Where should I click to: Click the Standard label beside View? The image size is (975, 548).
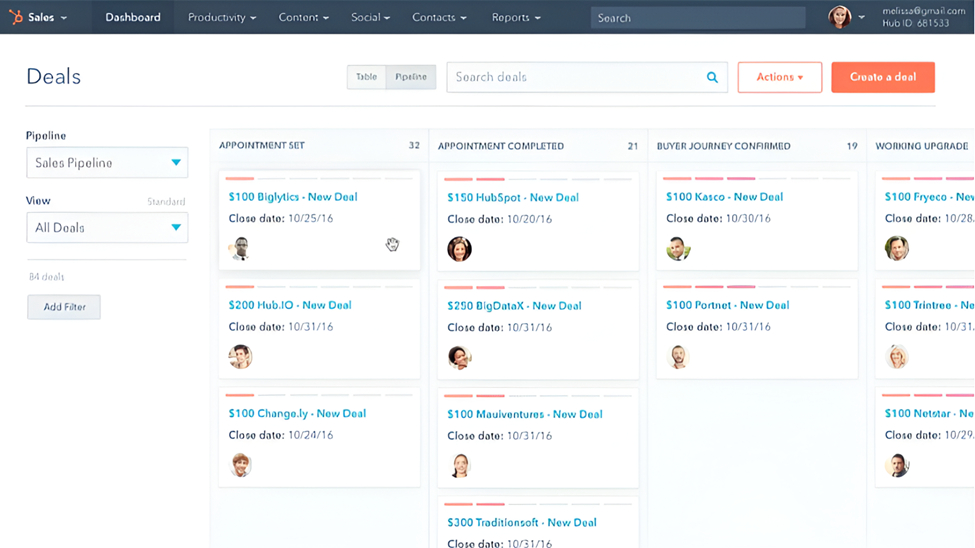166,202
